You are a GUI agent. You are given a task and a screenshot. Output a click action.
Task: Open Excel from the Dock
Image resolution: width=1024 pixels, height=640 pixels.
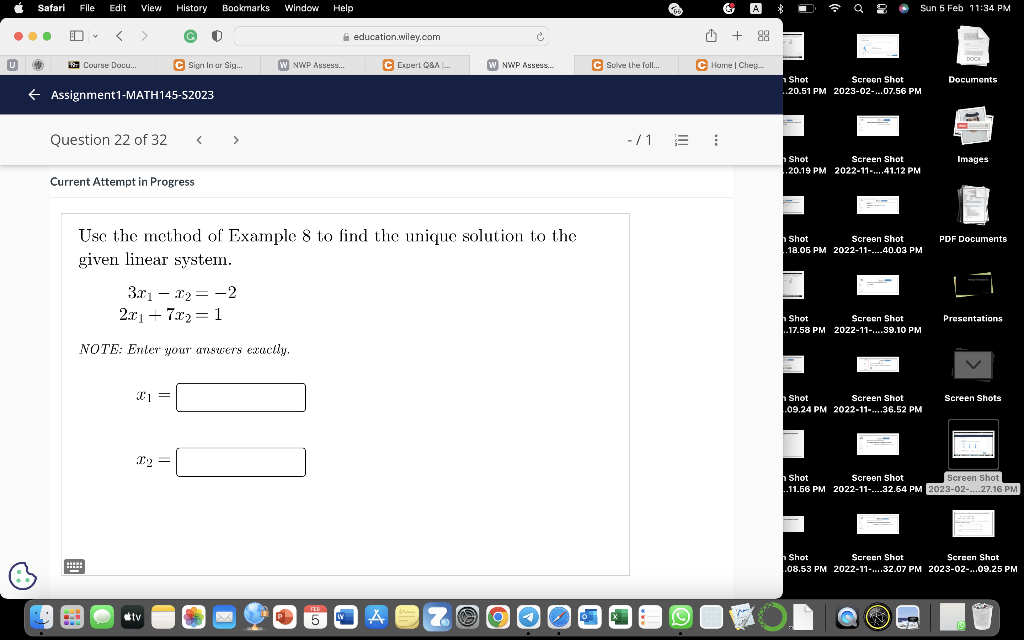pos(618,618)
